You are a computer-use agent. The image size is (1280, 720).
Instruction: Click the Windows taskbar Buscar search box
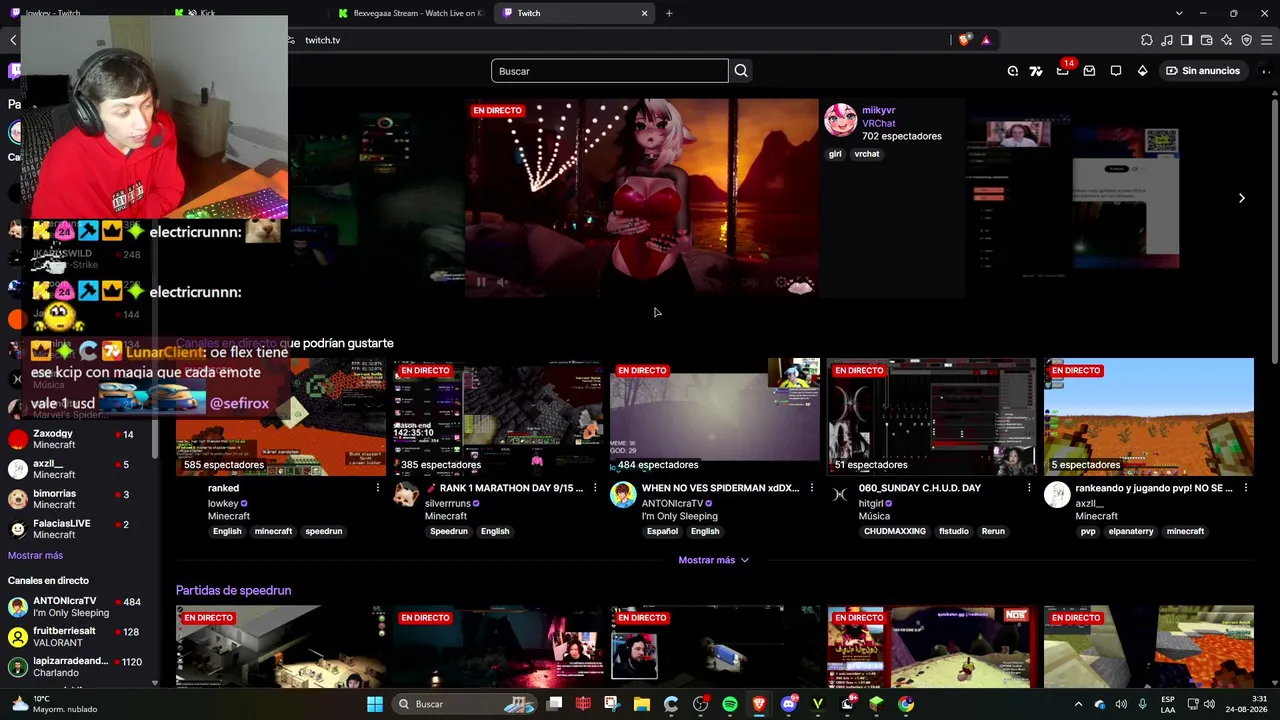coord(466,704)
